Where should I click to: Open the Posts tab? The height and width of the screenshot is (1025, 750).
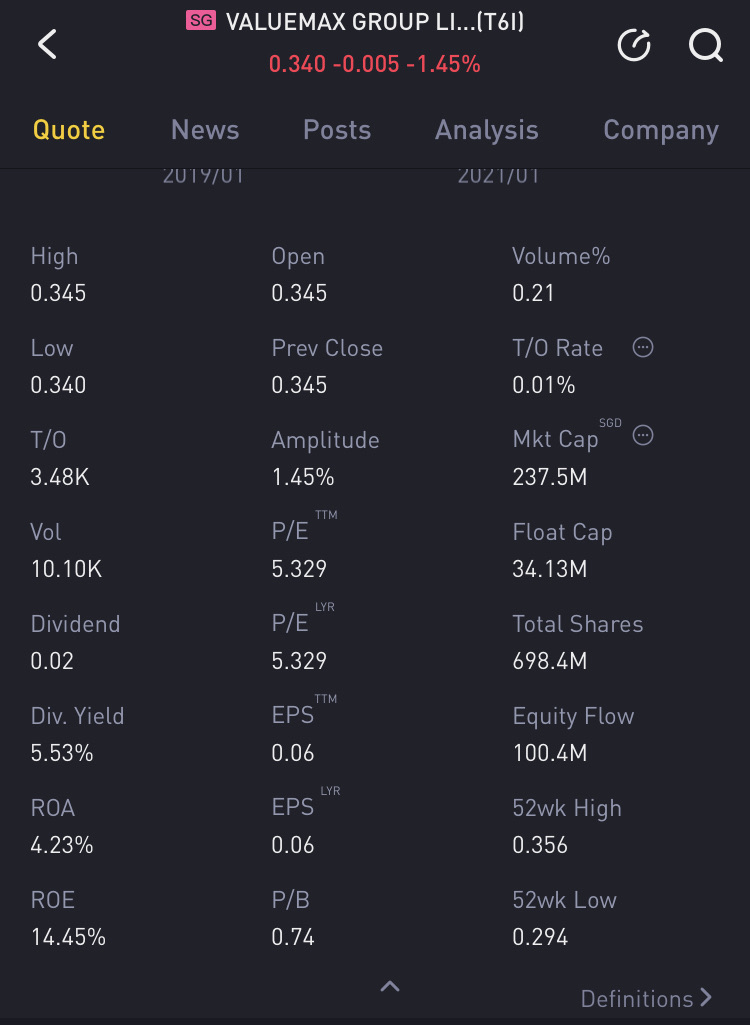coord(337,130)
